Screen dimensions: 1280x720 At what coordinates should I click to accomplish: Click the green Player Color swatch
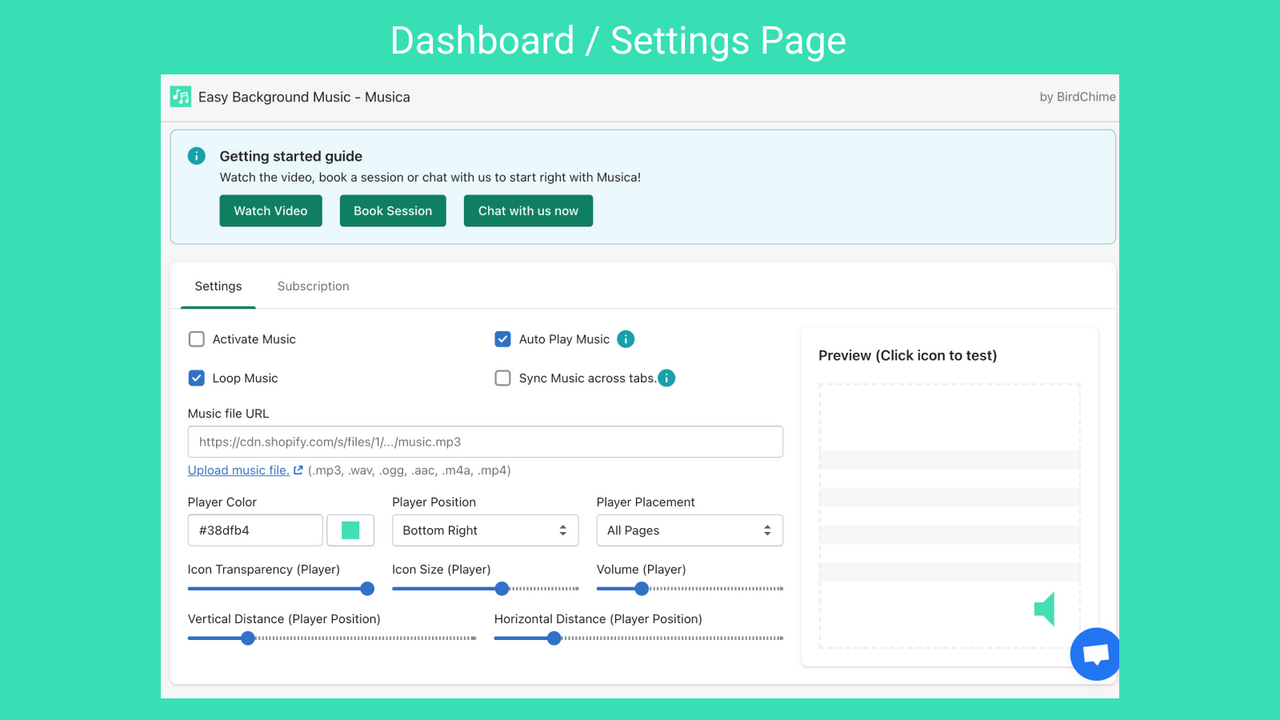click(350, 529)
